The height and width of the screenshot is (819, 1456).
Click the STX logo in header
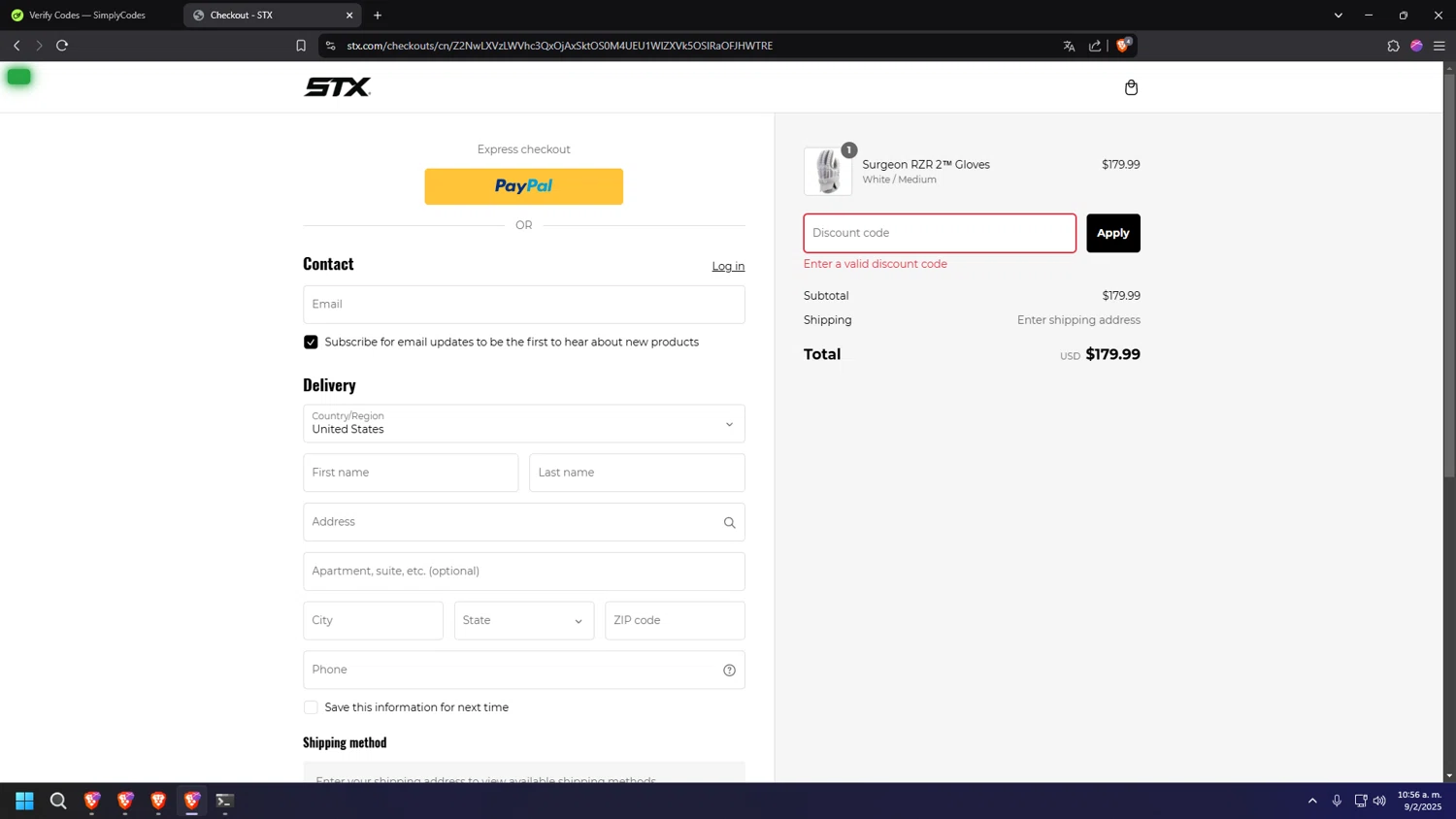pos(337,87)
